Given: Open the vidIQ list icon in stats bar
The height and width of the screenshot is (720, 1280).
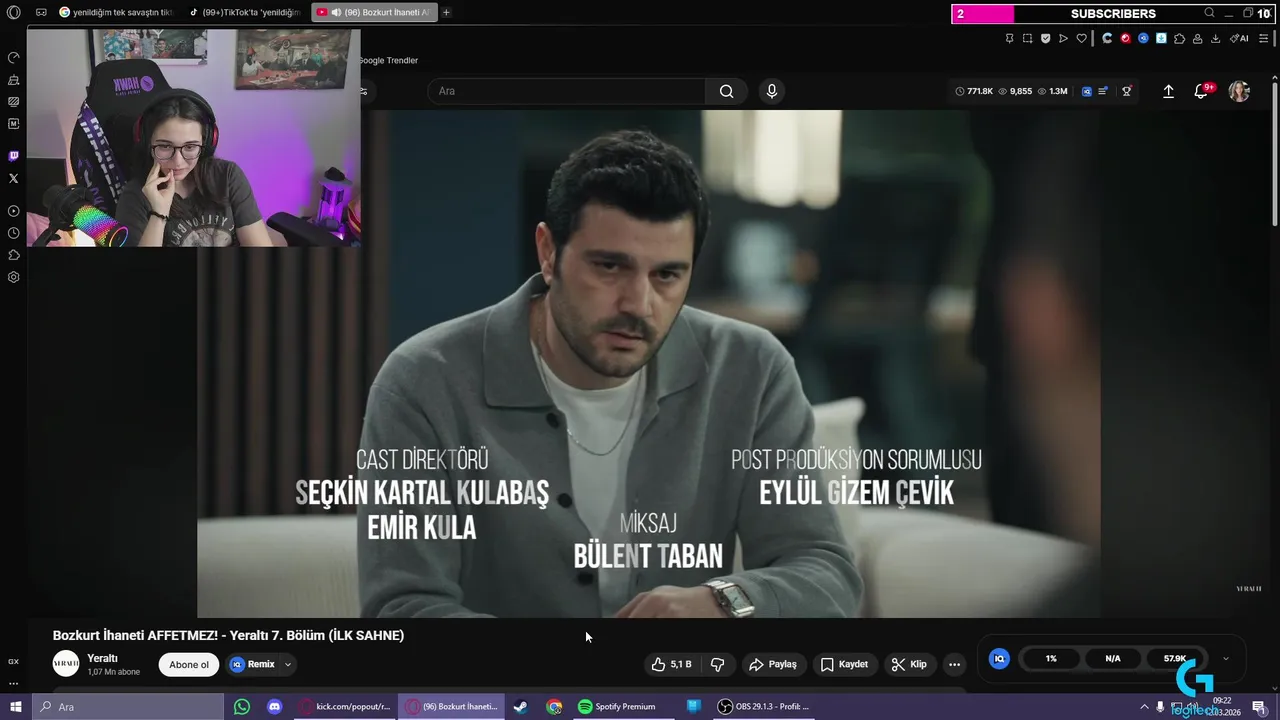Looking at the screenshot, I should 1103,91.
